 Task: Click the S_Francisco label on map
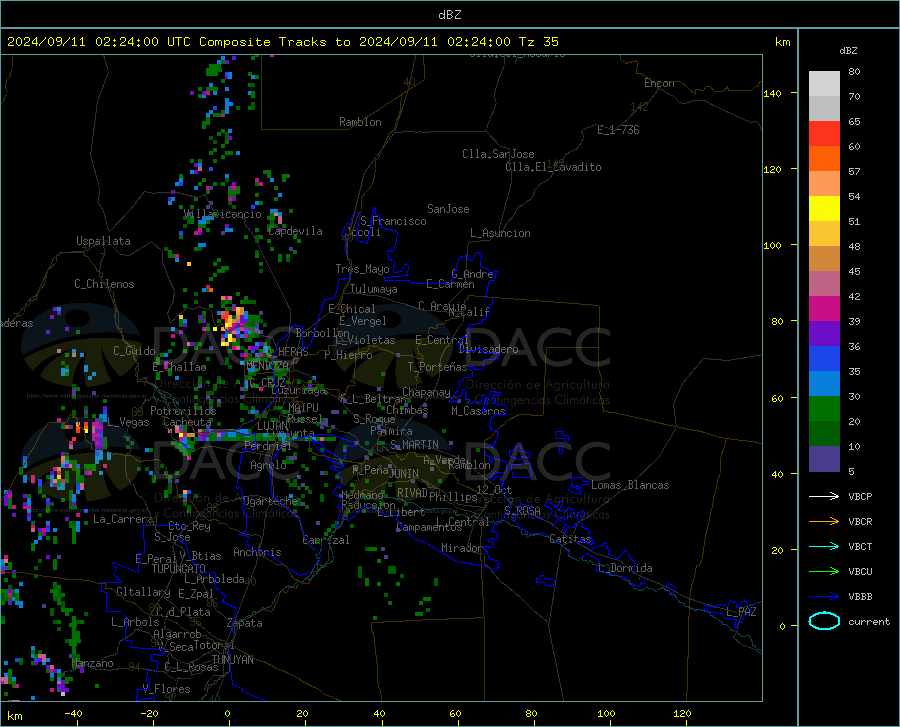pos(393,221)
